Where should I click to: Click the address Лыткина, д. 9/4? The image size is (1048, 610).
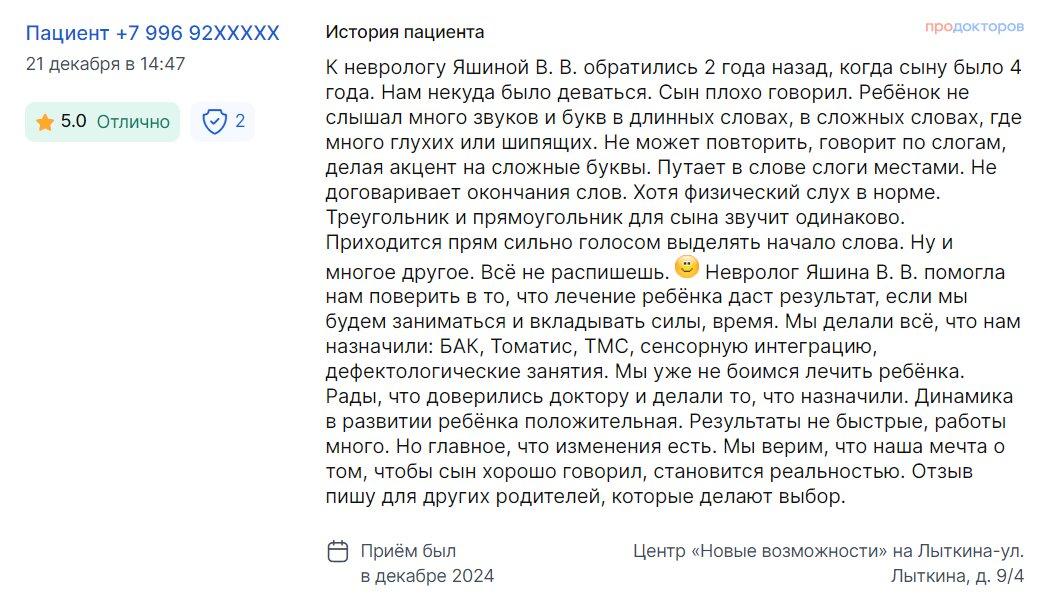[x=957, y=576]
